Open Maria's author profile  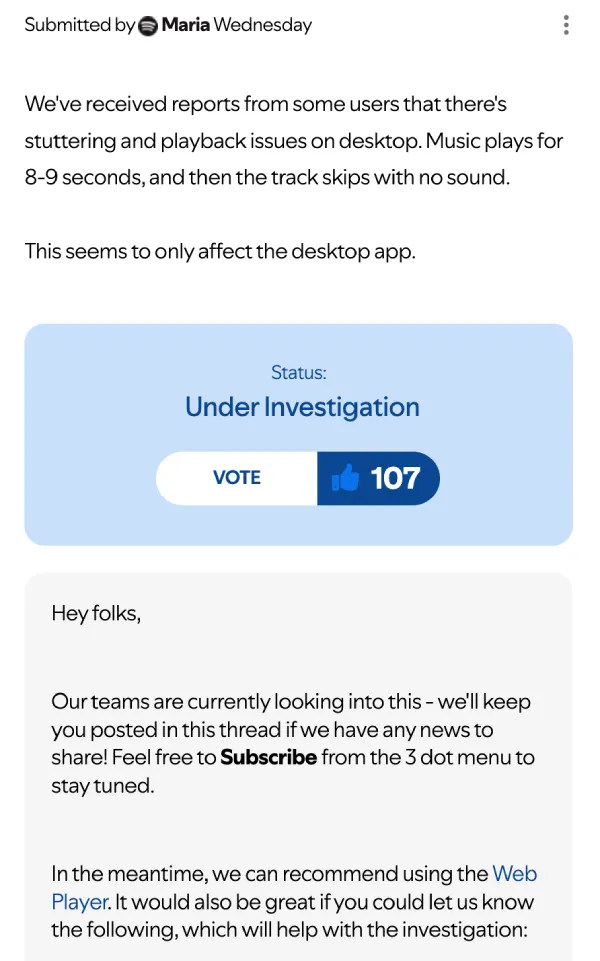[x=185, y=25]
